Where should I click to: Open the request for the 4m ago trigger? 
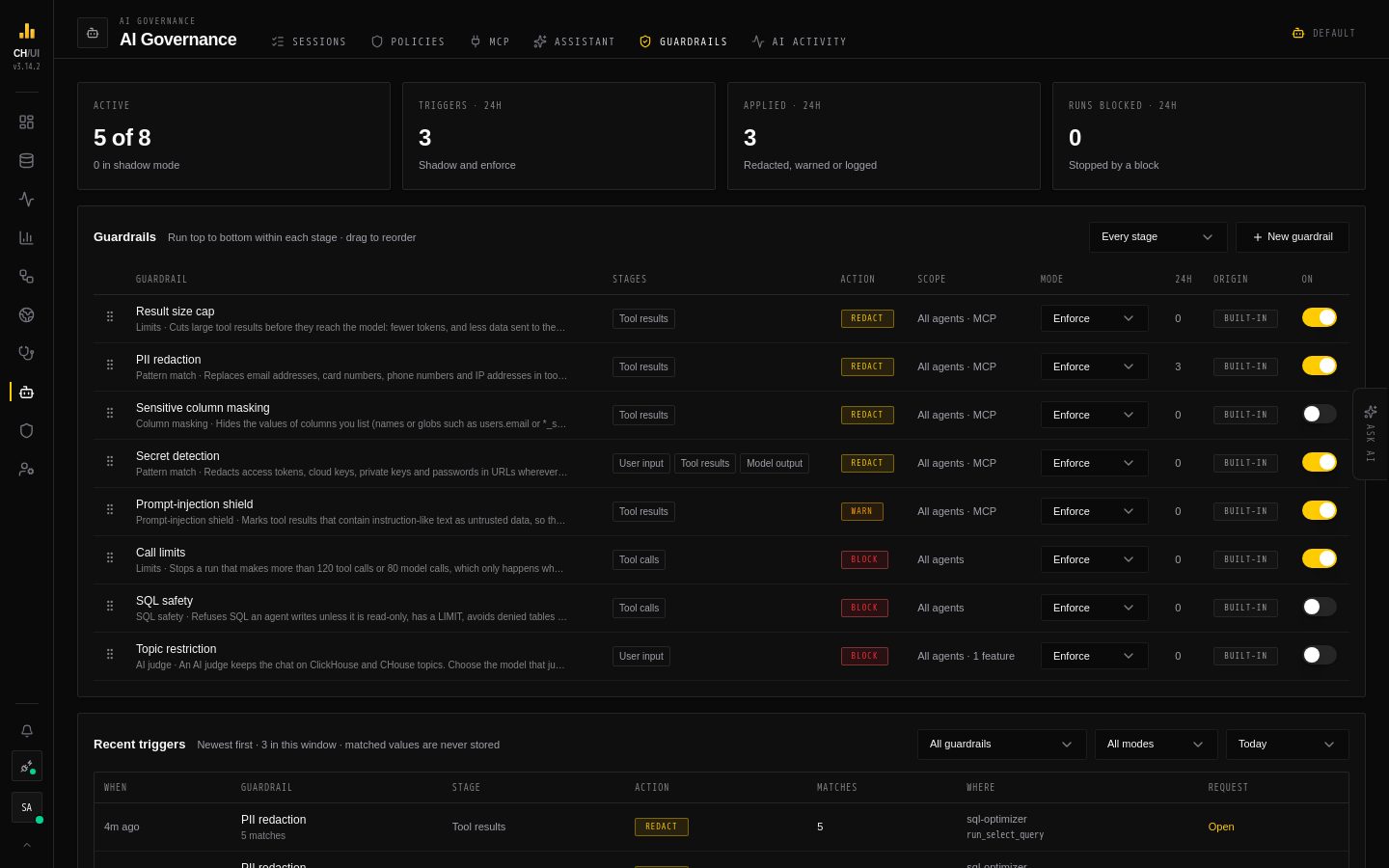[1221, 827]
